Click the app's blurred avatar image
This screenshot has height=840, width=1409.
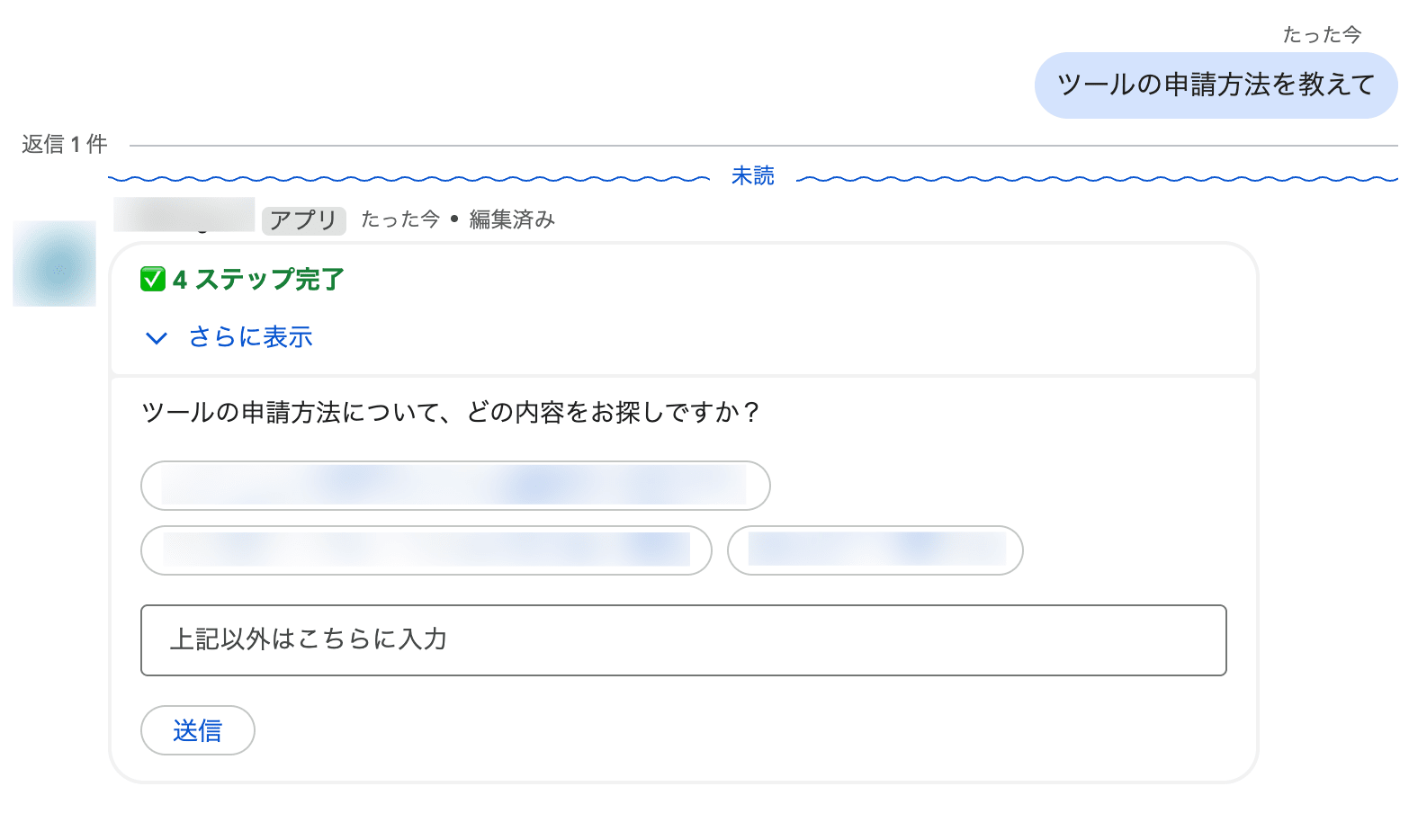(x=54, y=264)
